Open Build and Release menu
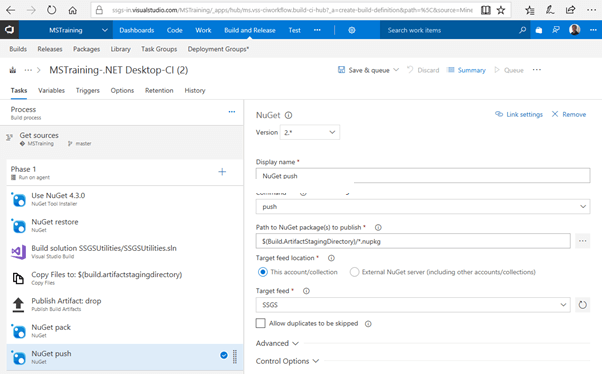 tap(250, 30)
